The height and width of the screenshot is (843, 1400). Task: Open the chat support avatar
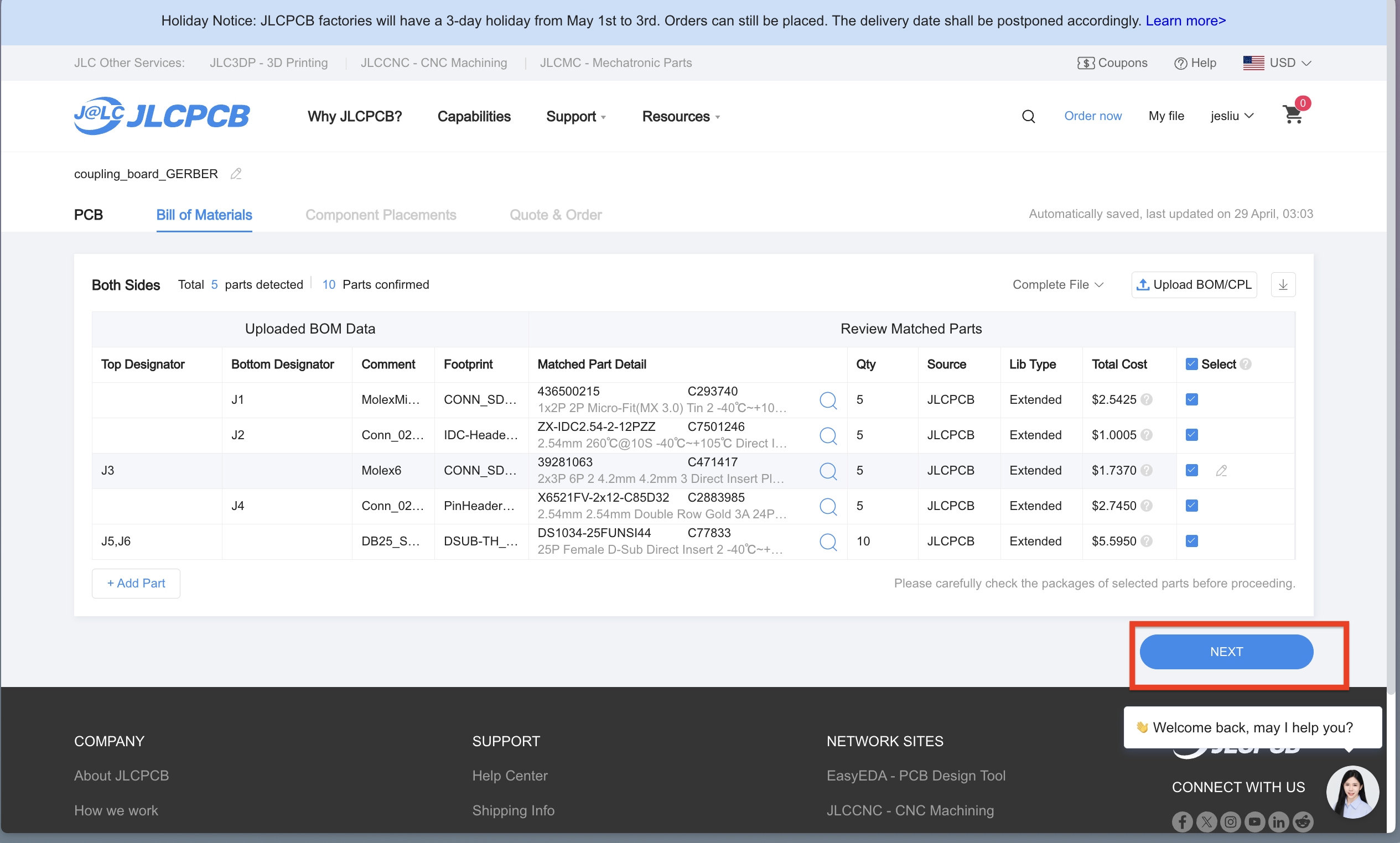1353,792
